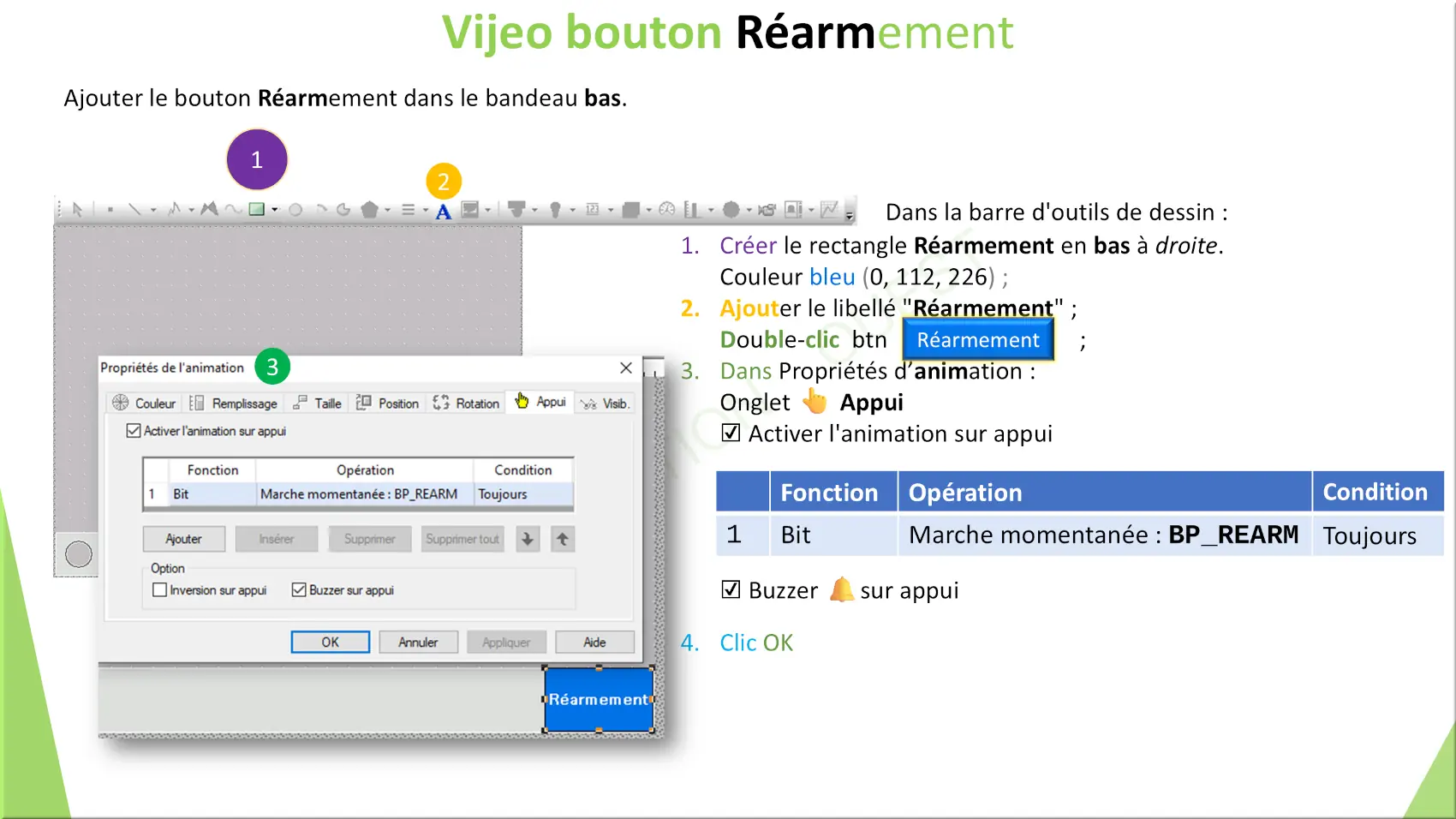Switch to the Taille tab
Image resolution: width=1456 pixels, height=819 pixels.
(x=317, y=403)
